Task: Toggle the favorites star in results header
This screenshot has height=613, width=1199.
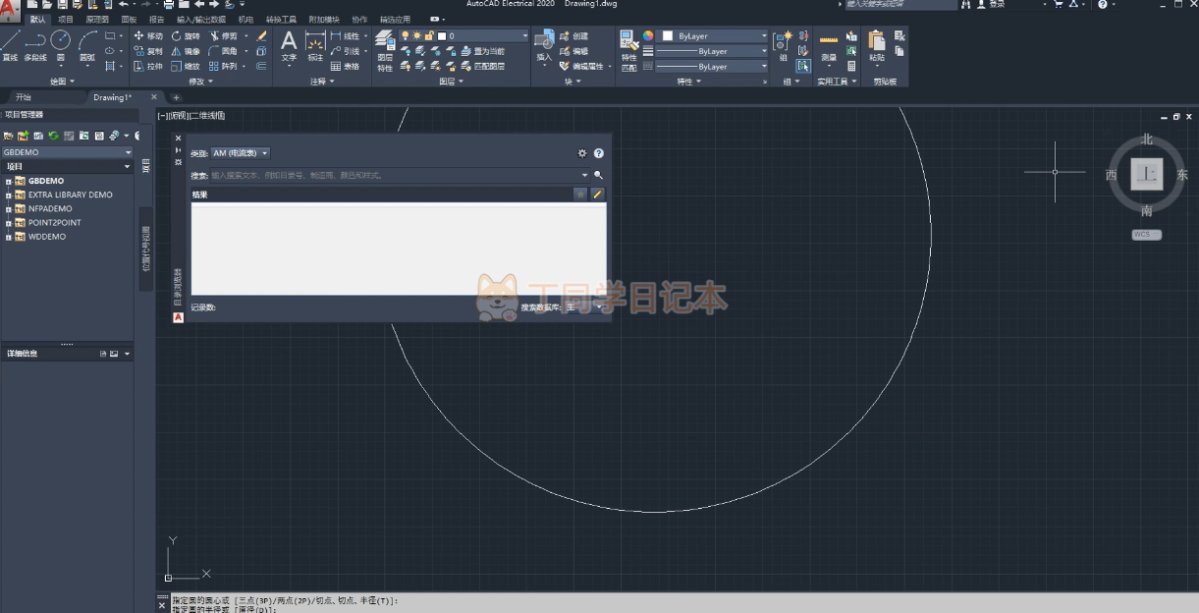Action: pos(580,194)
